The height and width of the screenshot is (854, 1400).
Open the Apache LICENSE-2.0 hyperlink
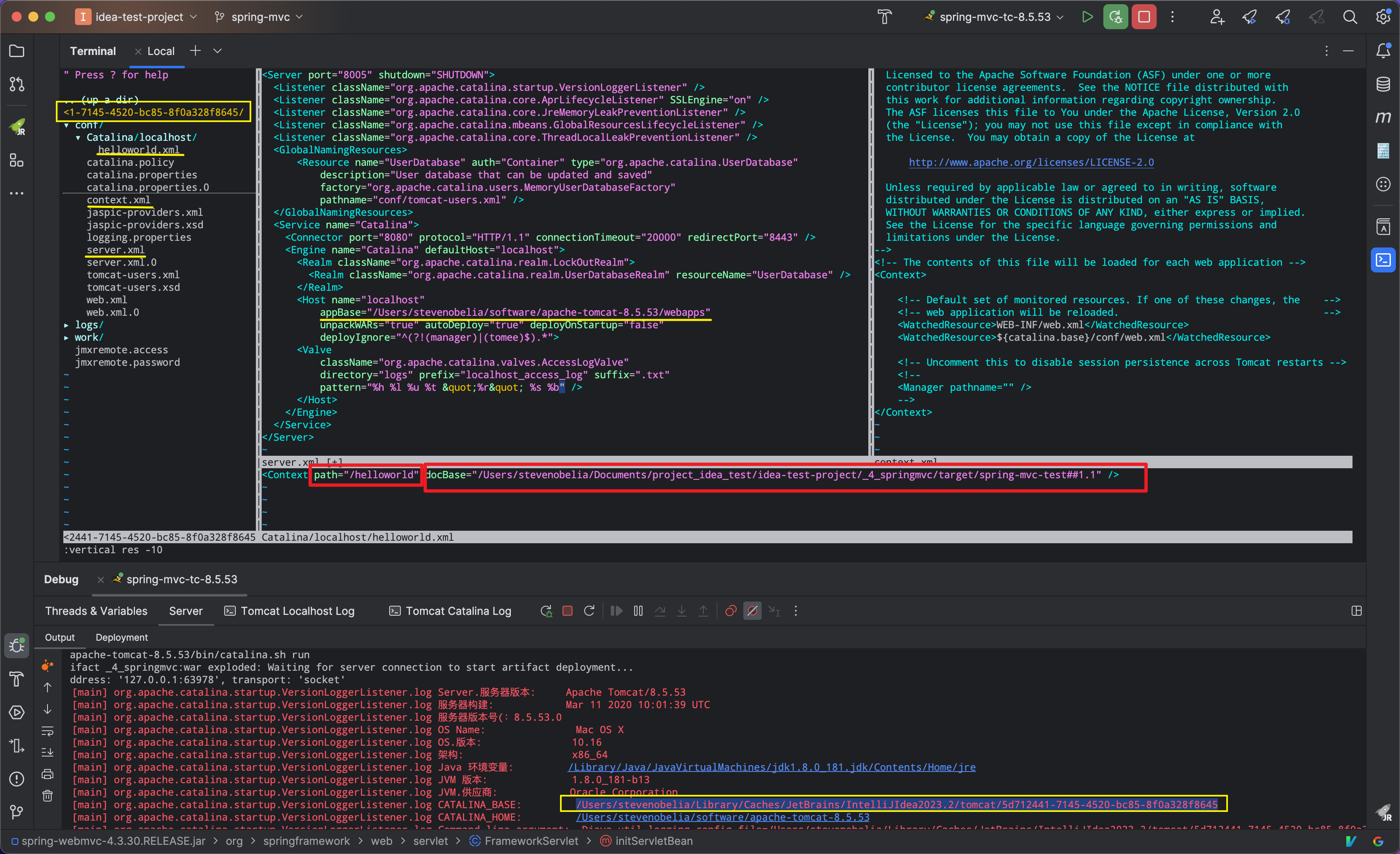pos(1031,162)
